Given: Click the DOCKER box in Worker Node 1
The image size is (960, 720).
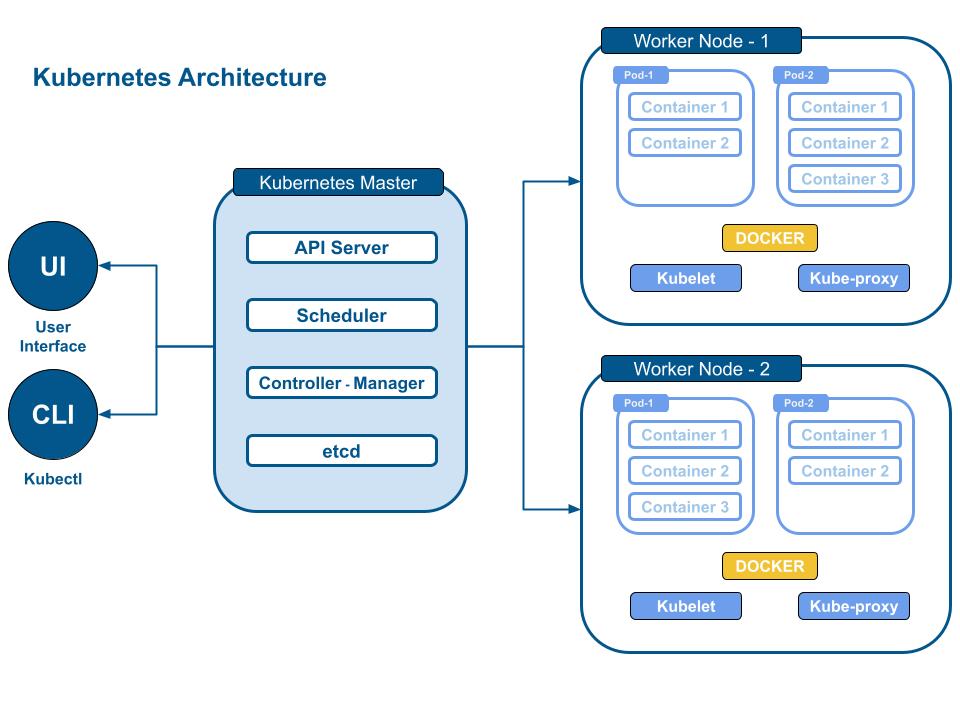Looking at the screenshot, I should coord(770,238).
